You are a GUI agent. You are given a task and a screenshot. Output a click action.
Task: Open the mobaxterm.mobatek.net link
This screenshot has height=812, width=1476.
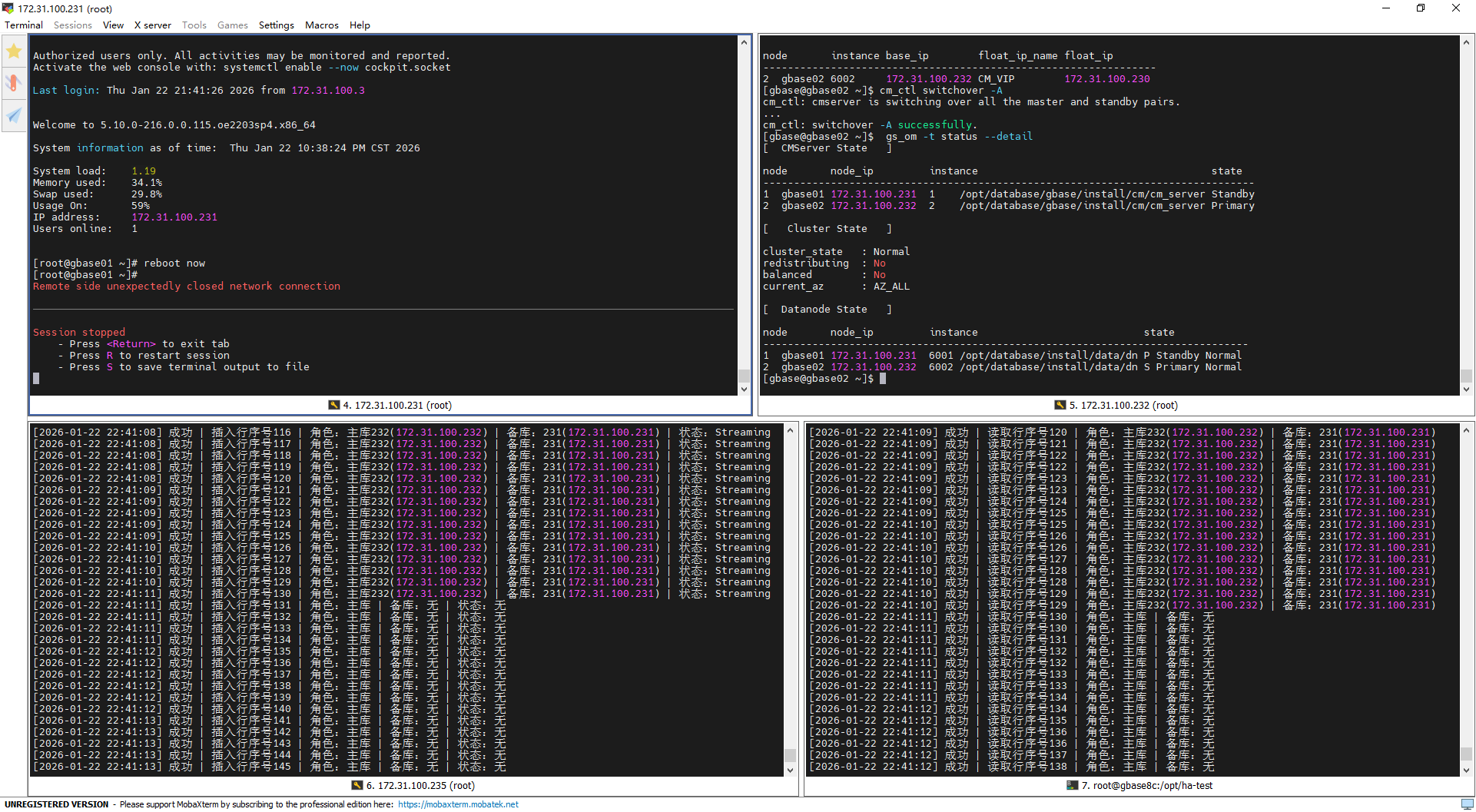pyautogui.click(x=458, y=804)
